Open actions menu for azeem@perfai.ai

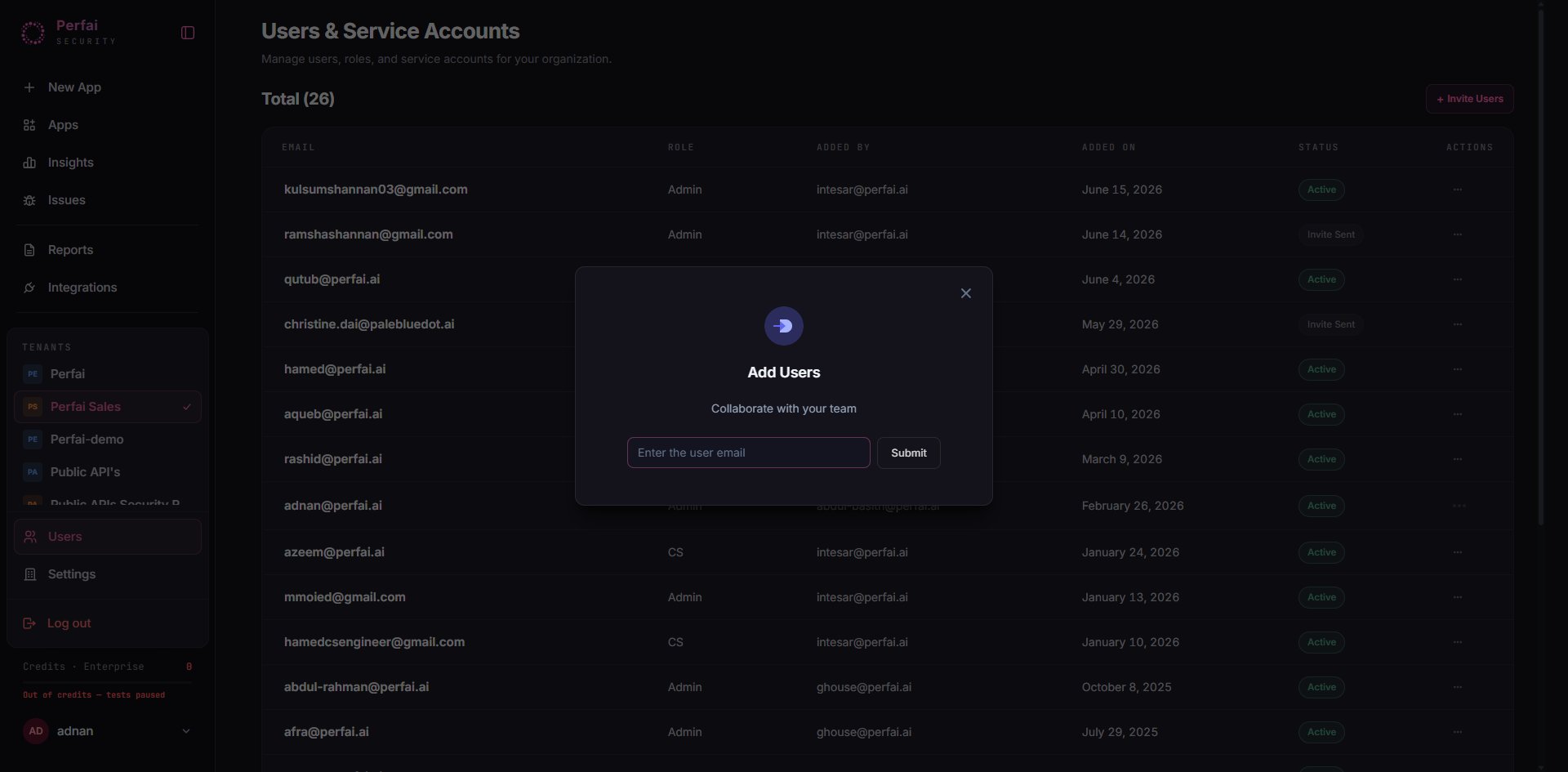click(1458, 552)
